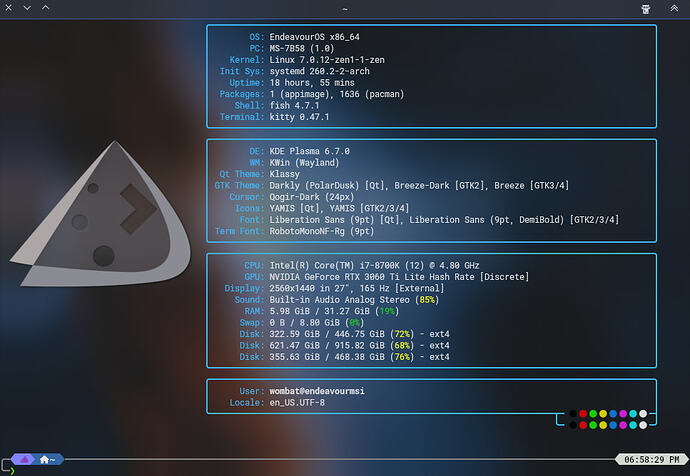Click the User value wombat@endeavourmsi
The width and height of the screenshot is (690, 476).
click(x=317, y=391)
